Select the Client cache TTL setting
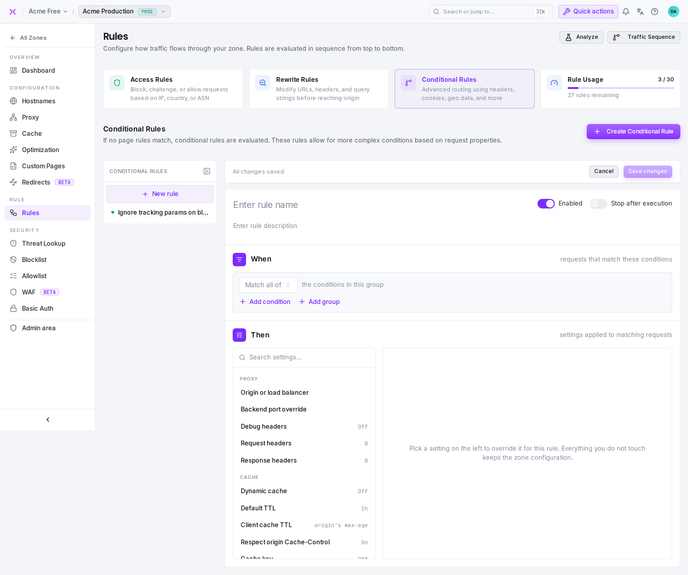Viewport: 688px width, 575px height. (x=305, y=525)
